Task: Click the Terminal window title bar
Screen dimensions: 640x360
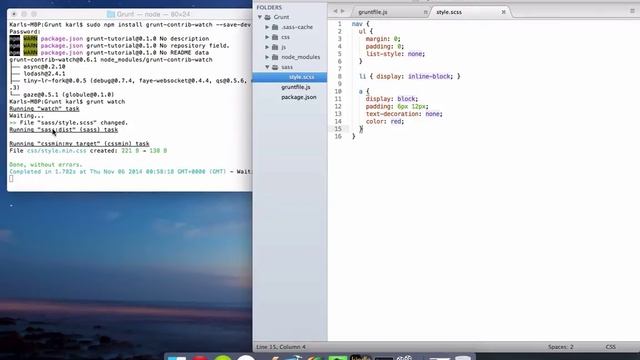Action: (130, 14)
